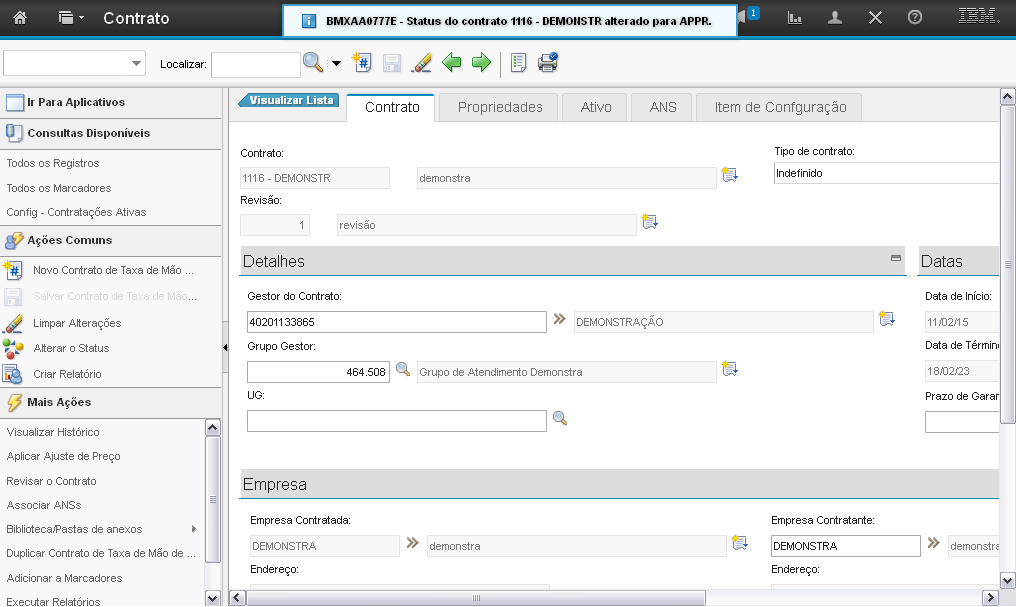The height and width of the screenshot is (607, 1016).
Task: Create new contract with toolbar icon
Action: (361, 63)
